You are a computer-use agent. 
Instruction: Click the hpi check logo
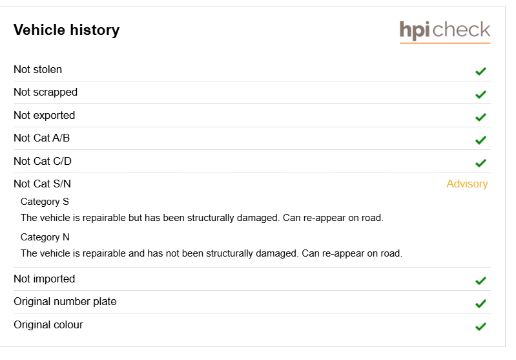[445, 32]
